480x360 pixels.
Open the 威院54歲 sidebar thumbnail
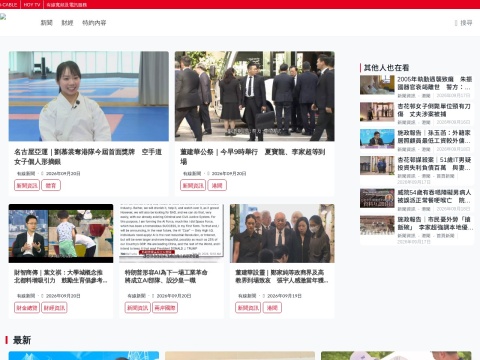(x=377, y=198)
